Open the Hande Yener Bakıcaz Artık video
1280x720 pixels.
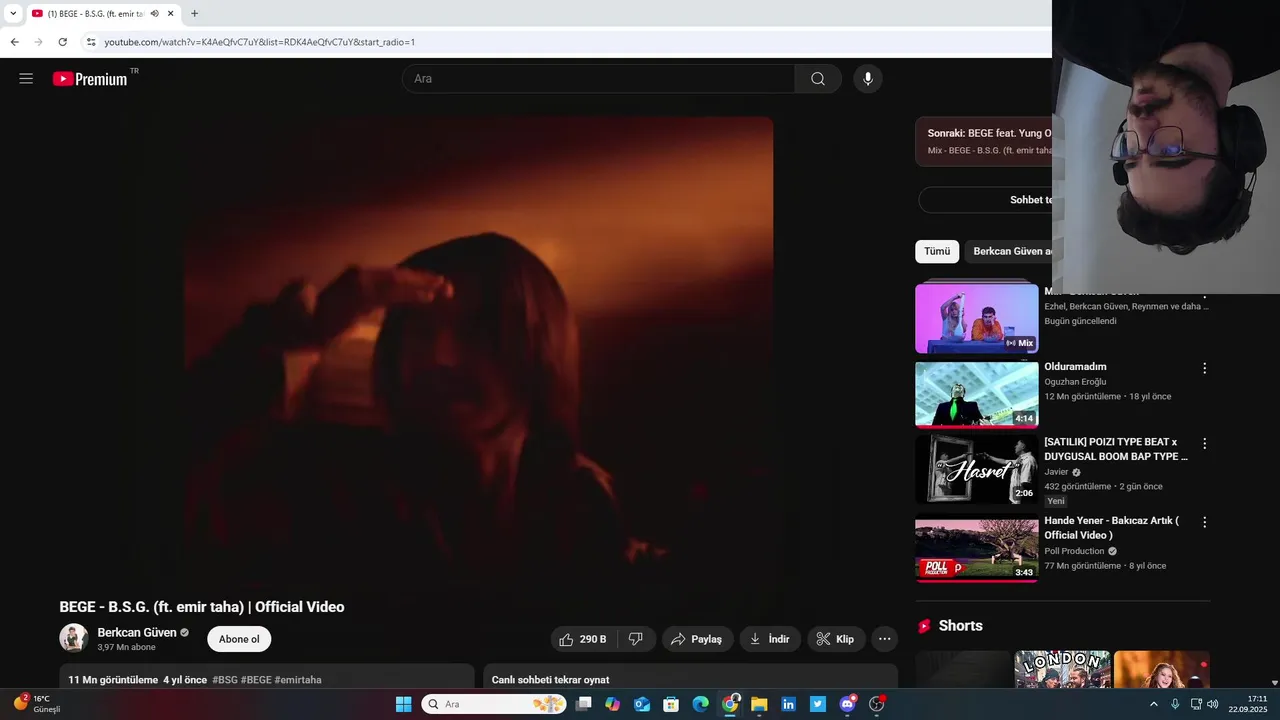1112,528
